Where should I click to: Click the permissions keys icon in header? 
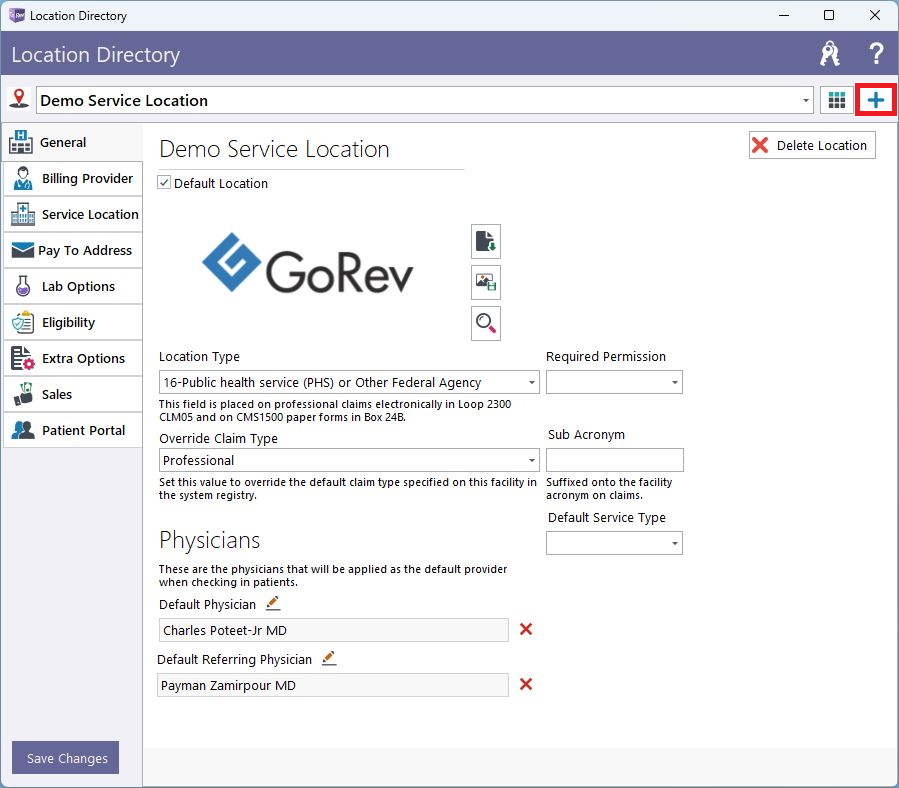830,54
